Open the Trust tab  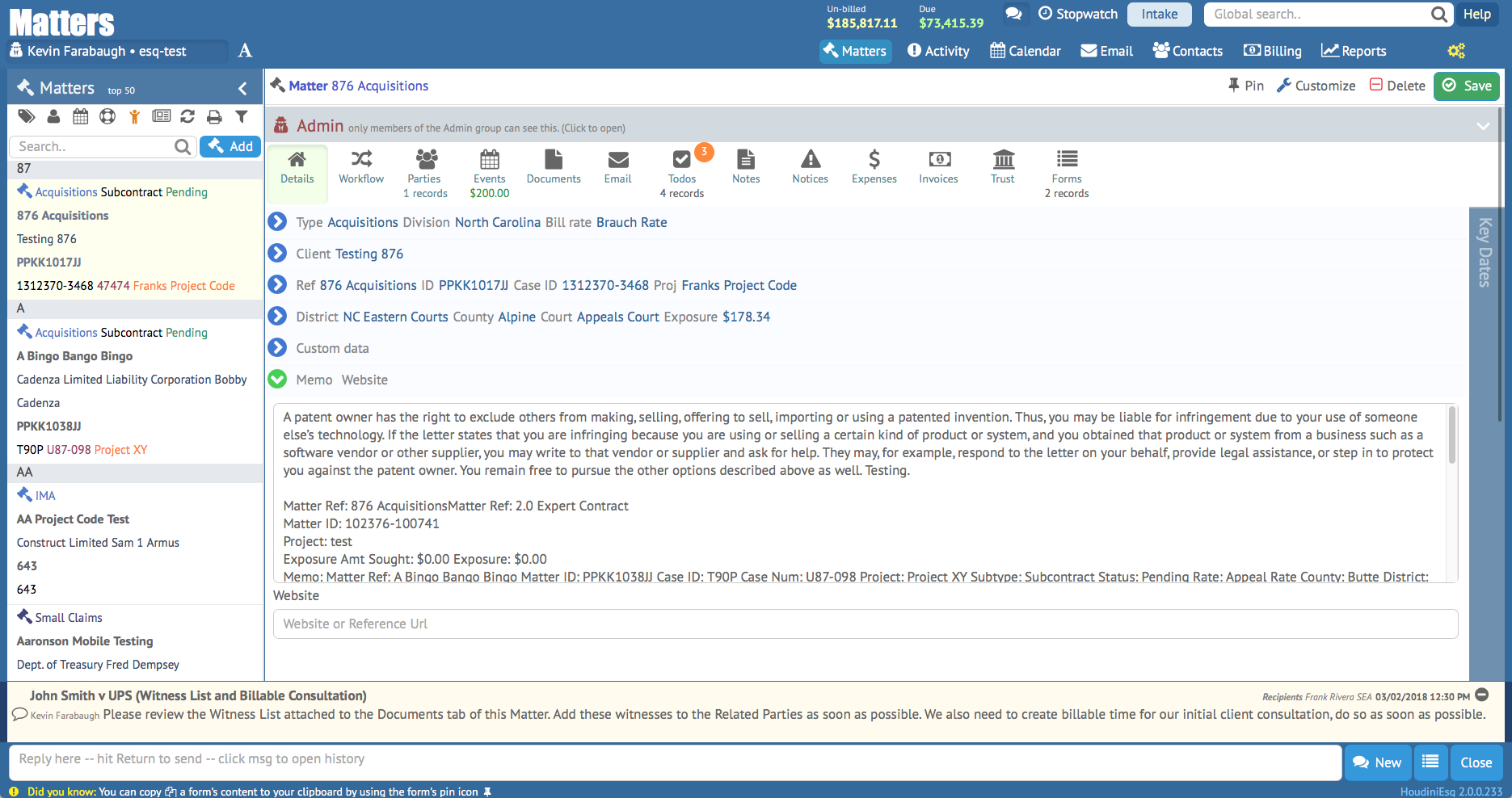pos(1003,168)
